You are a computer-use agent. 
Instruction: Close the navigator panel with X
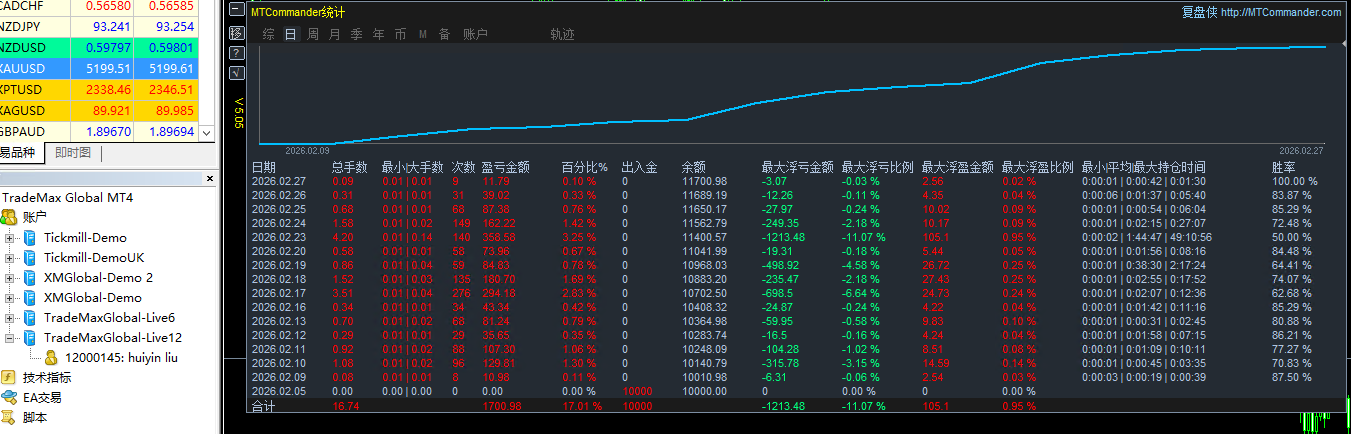pyautogui.click(x=209, y=179)
